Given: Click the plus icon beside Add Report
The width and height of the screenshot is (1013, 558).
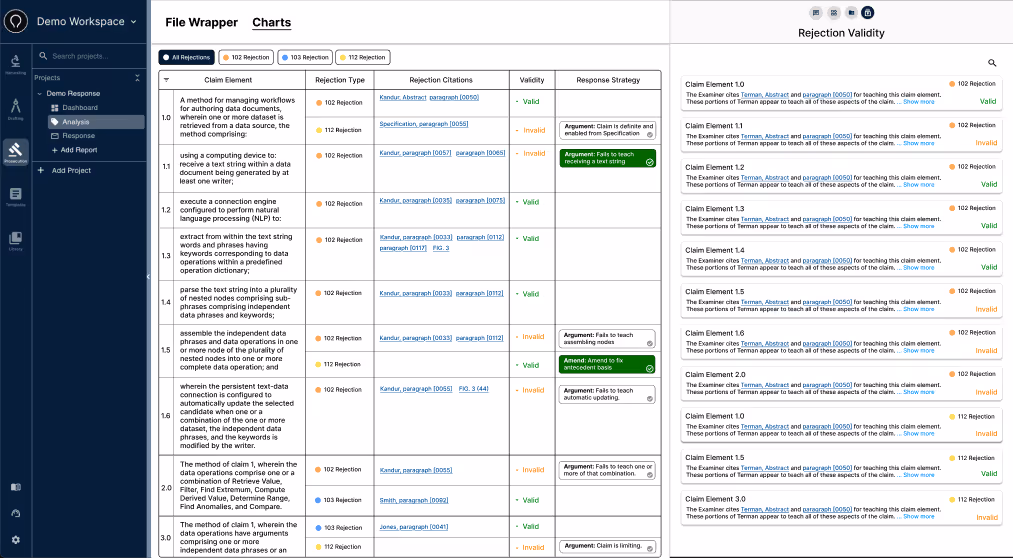Looking at the screenshot, I should [x=54, y=150].
